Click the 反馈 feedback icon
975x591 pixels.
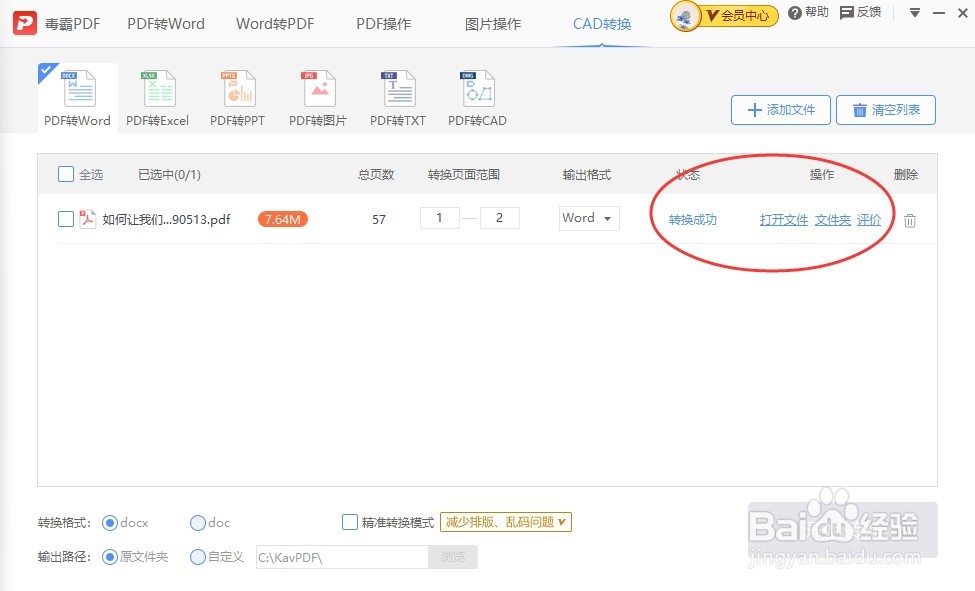click(859, 13)
